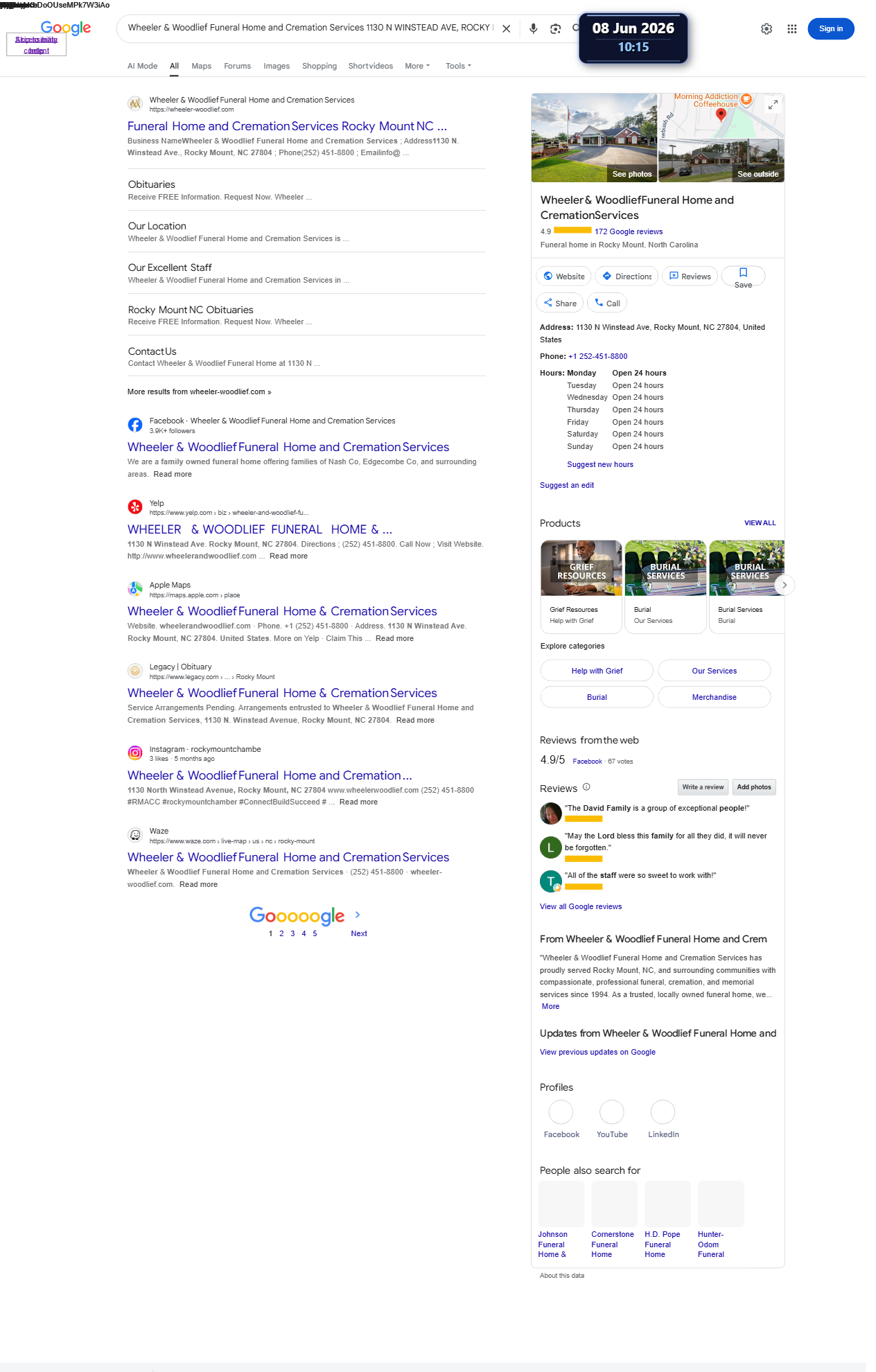The image size is (876, 1372).
Task: Click inside the Google search input field
Action: pyautogui.click(x=310, y=28)
